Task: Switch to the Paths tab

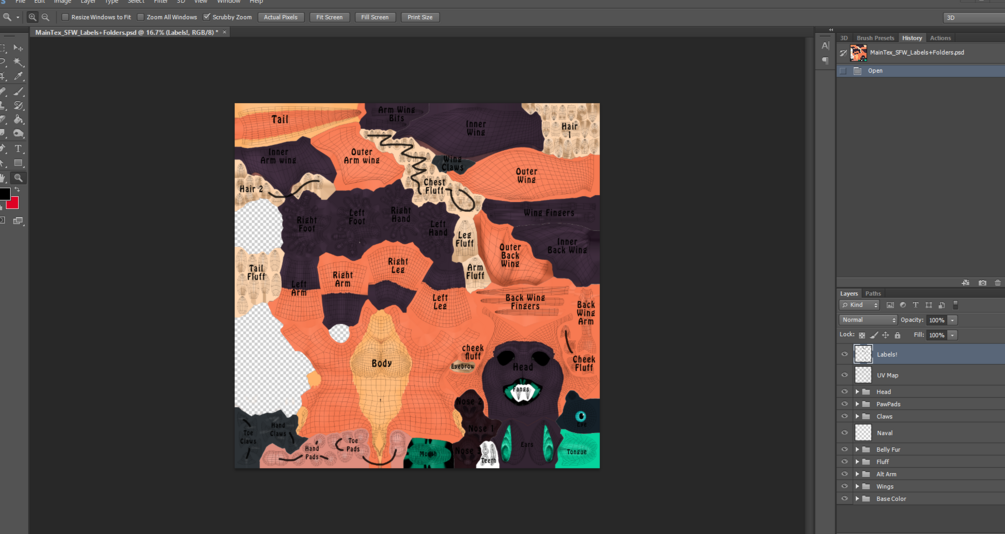Action: click(x=873, y=294)
